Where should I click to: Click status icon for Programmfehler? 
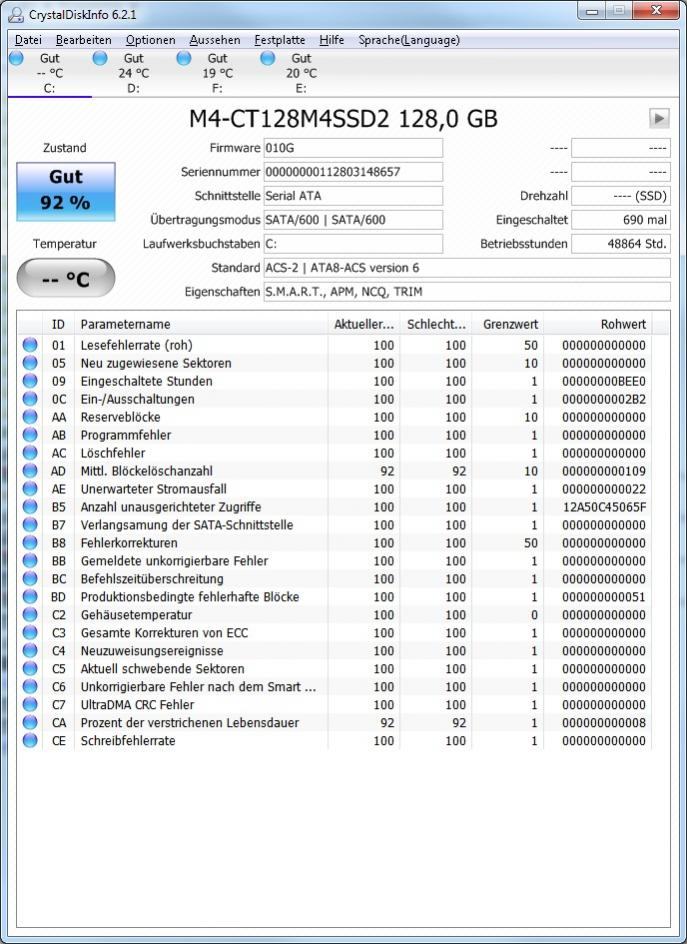tap(30, 435)
